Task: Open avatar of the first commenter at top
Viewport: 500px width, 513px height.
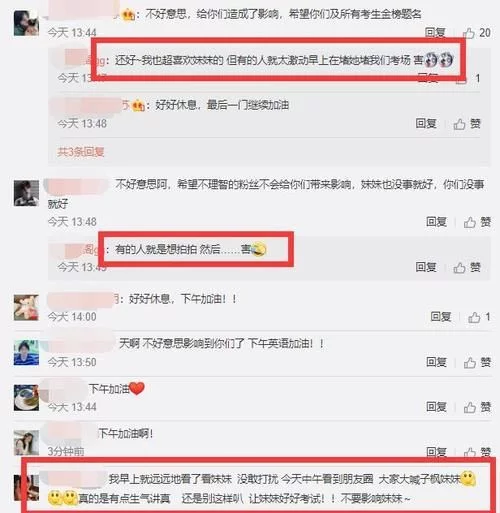Action: click(x=26, y=23)
